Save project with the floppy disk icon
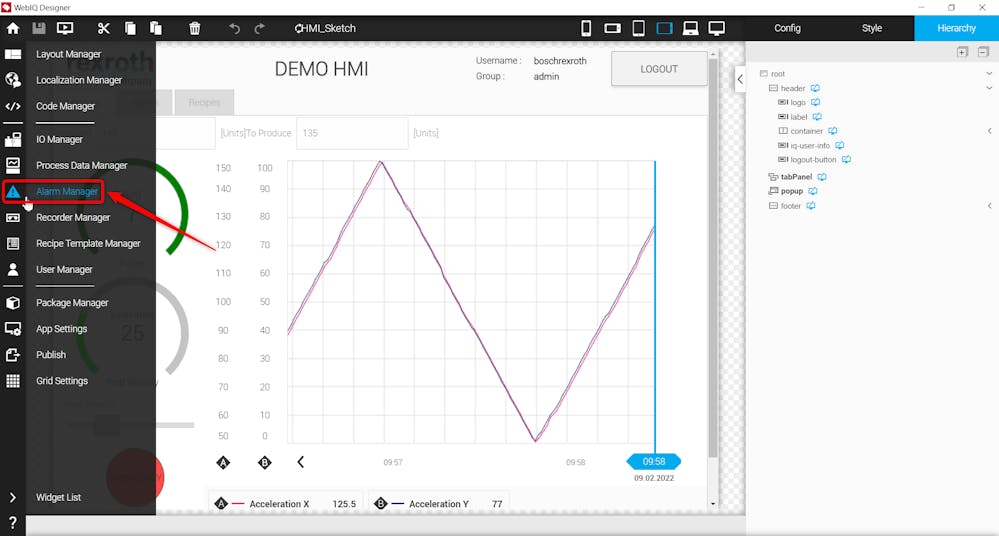999x536 pixels. pos(39,28)
